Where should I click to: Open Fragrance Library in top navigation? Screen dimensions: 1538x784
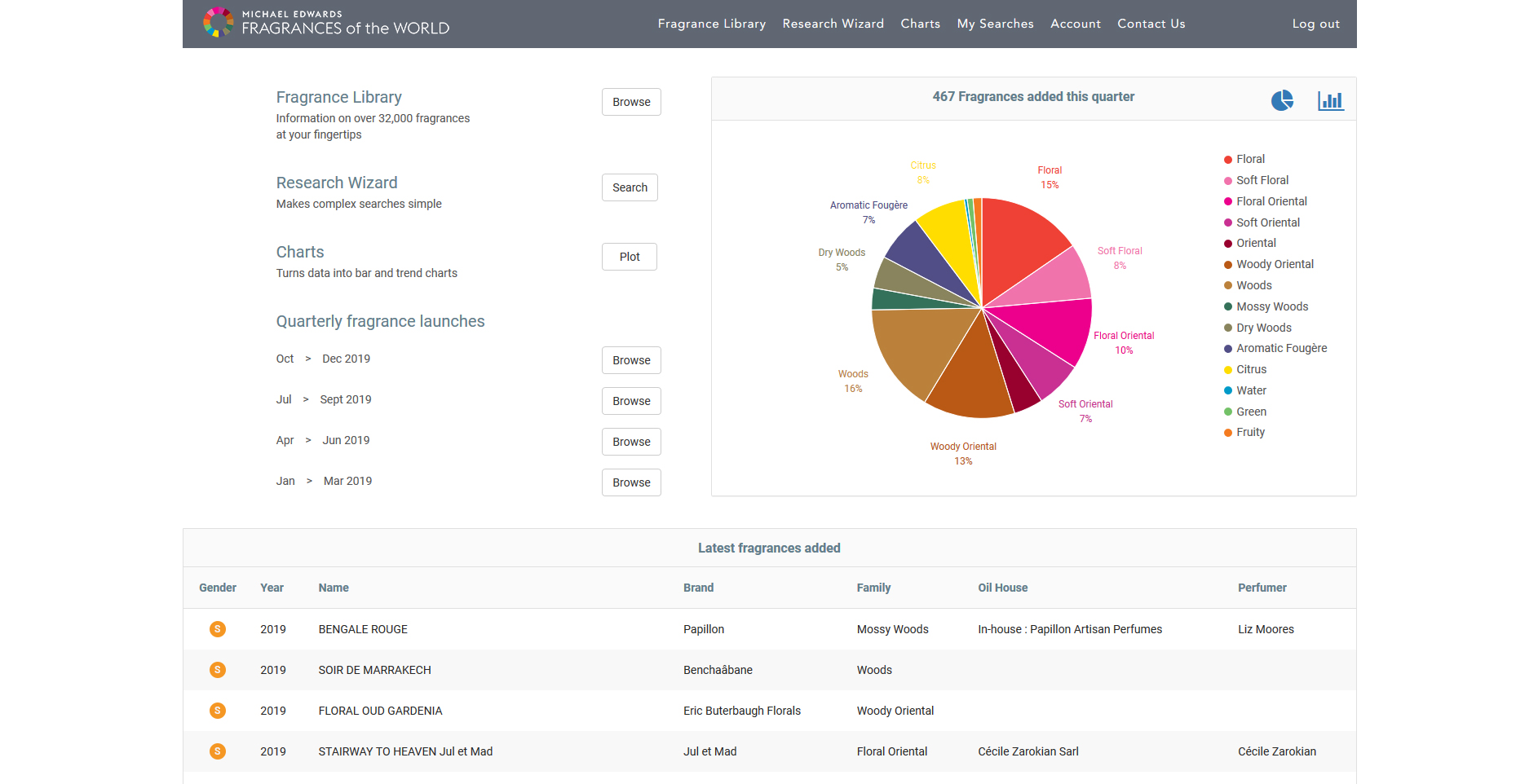point(712,24)
